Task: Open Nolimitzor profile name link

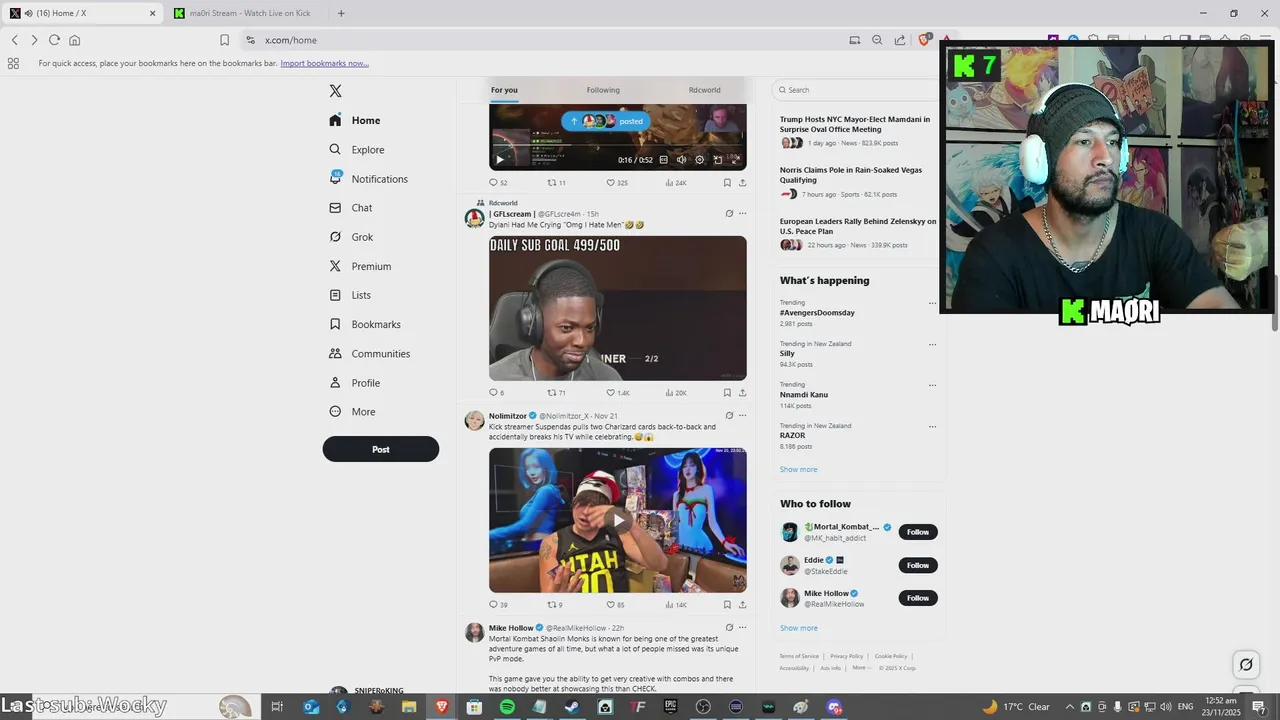Action: pos(508,416)
